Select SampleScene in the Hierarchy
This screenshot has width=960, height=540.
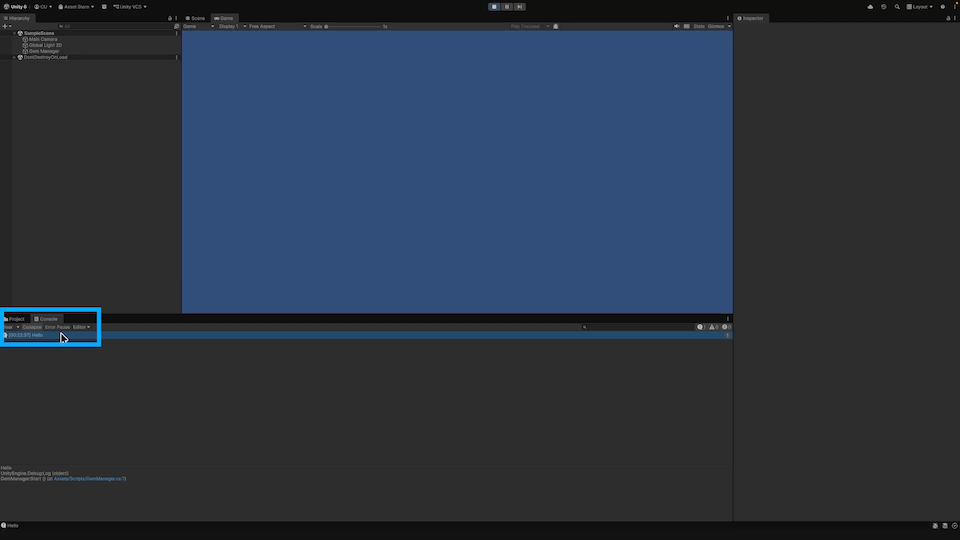[39, 33]
